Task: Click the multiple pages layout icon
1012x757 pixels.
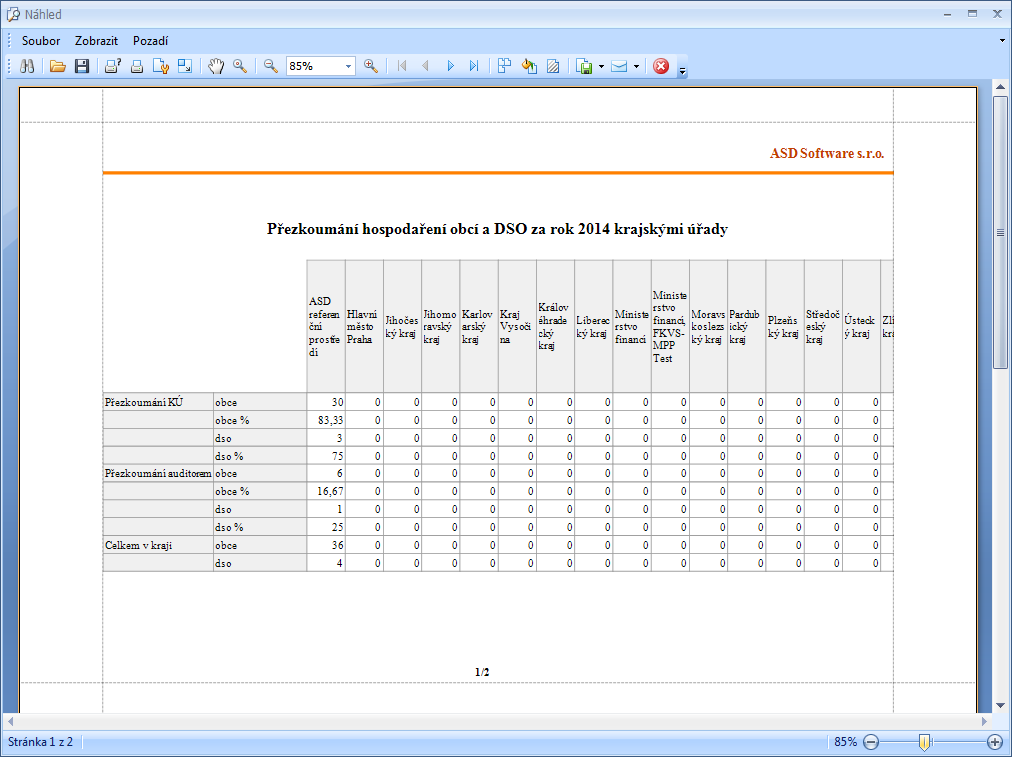Action: [x=505, y=66]
